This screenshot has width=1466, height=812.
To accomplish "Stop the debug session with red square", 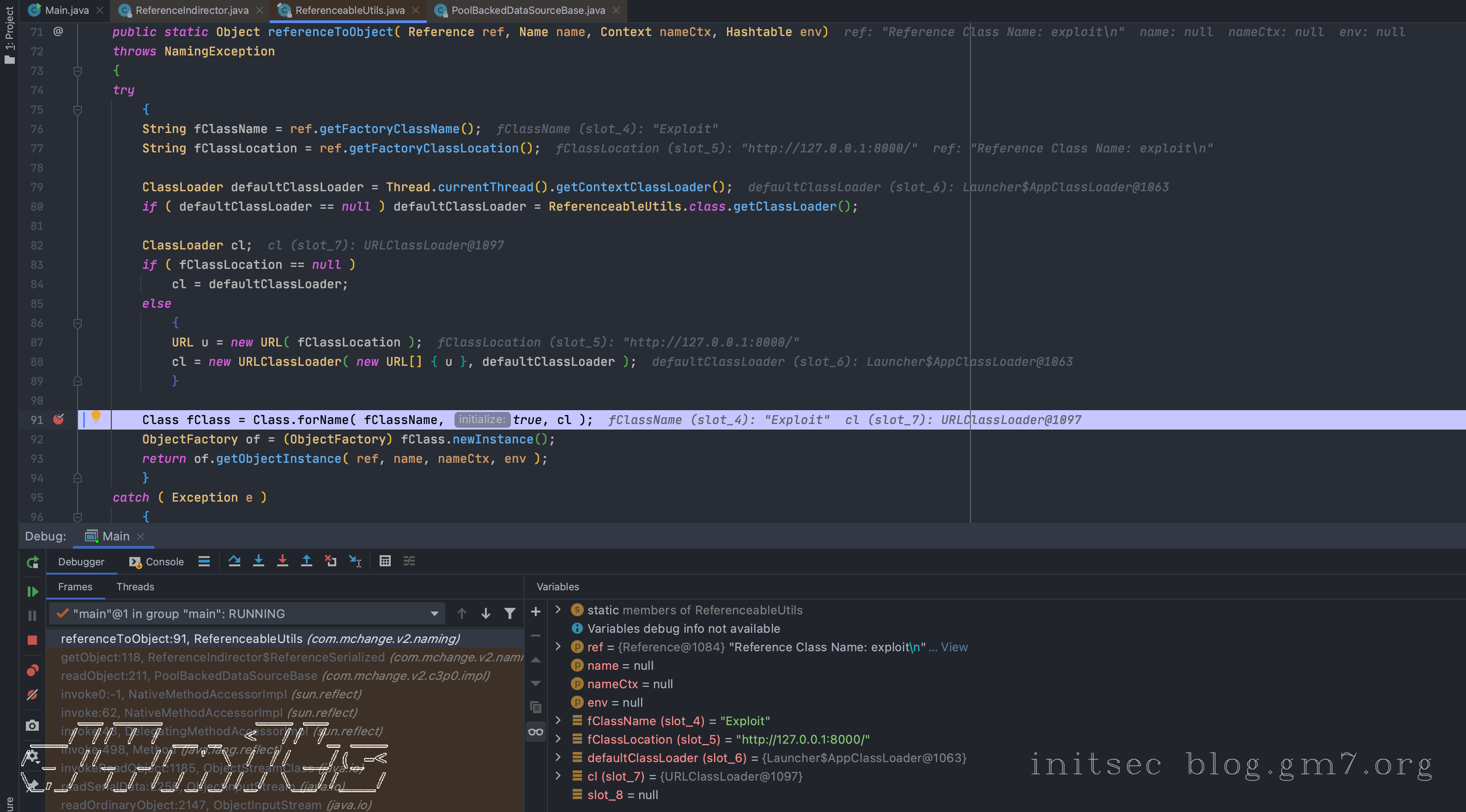I will 32,640.
